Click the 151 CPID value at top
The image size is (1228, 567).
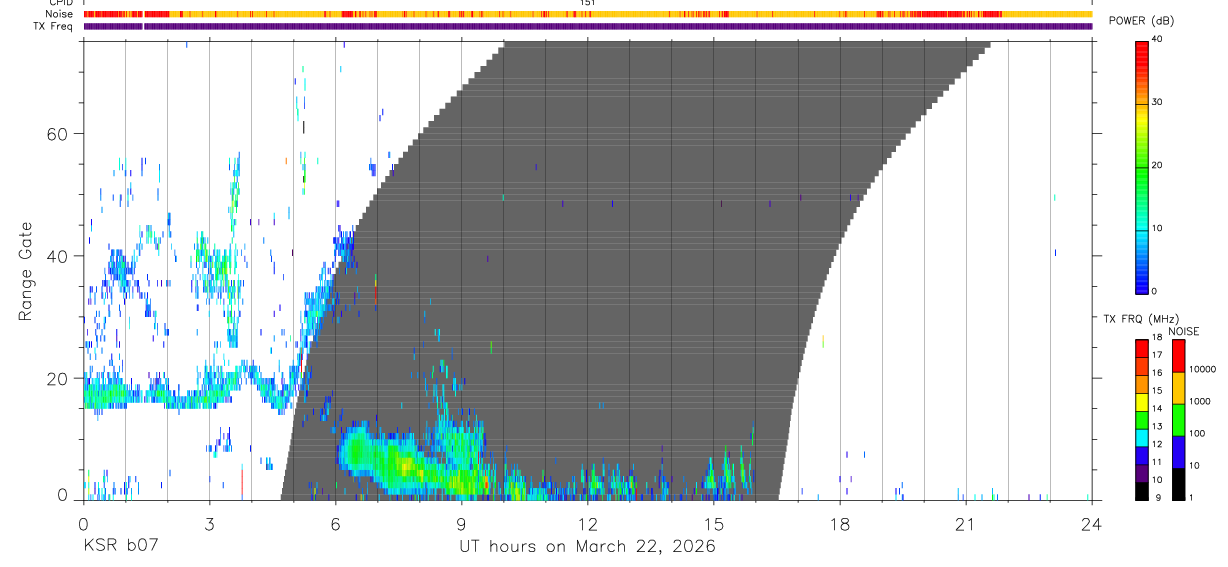click(x=588, y=3)
